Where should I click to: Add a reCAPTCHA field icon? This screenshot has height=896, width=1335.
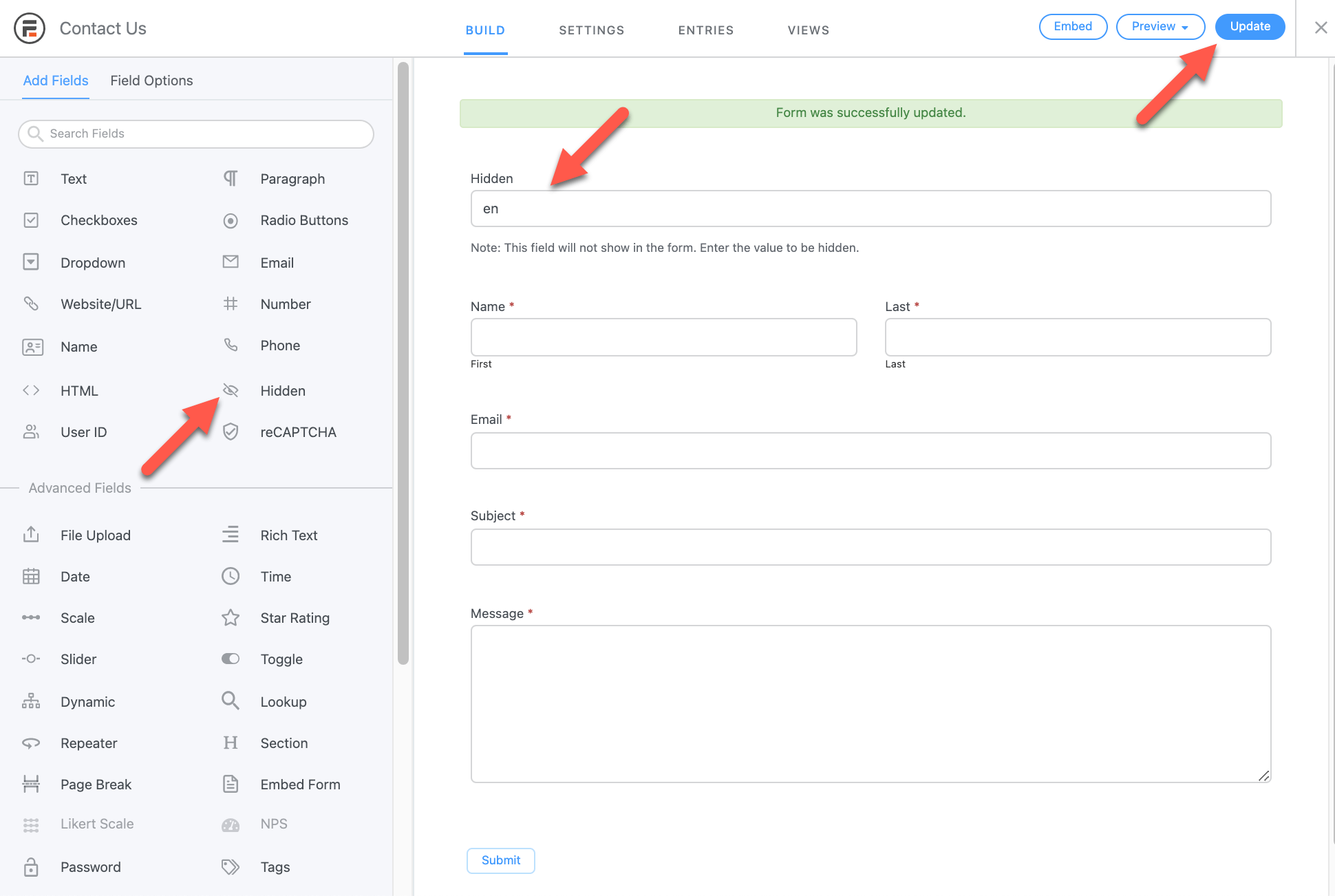[x=231, y=431]
